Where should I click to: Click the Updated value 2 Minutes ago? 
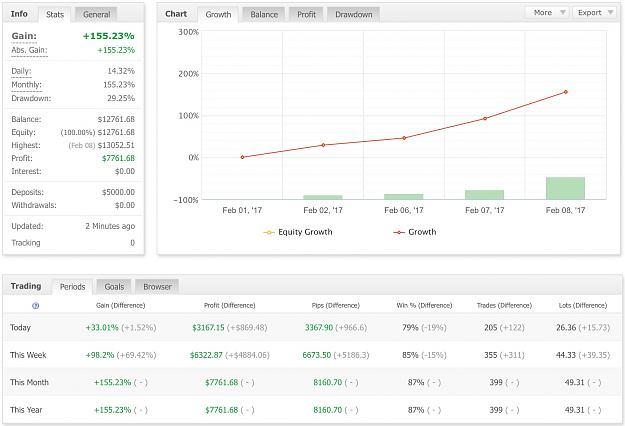[x=110, y=226]
